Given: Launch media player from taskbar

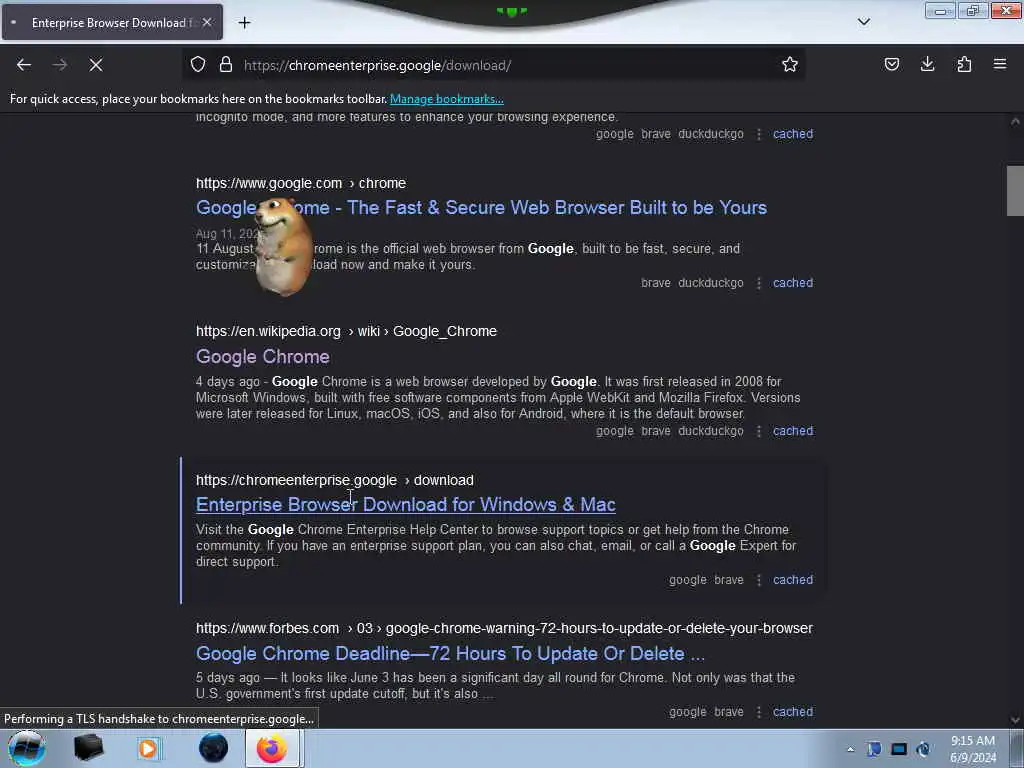Looking at the screenshot, I should click(148, 748).
